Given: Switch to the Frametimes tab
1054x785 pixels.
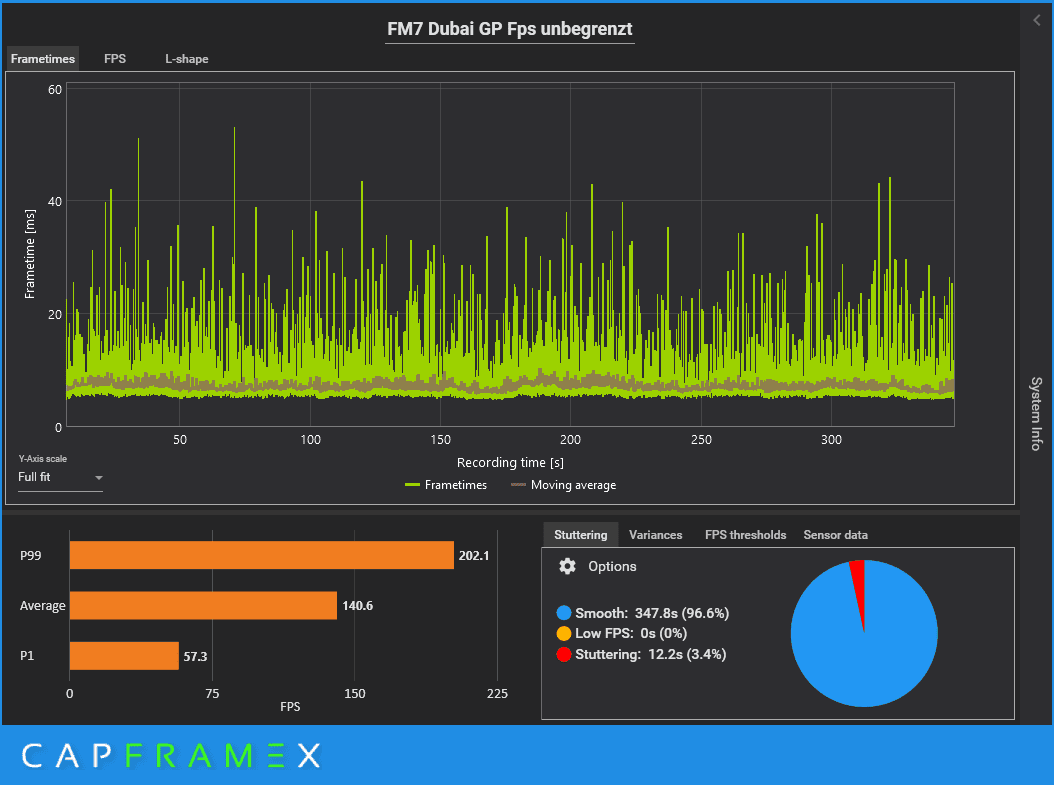Looking at the screenshot, I should 43,59.
